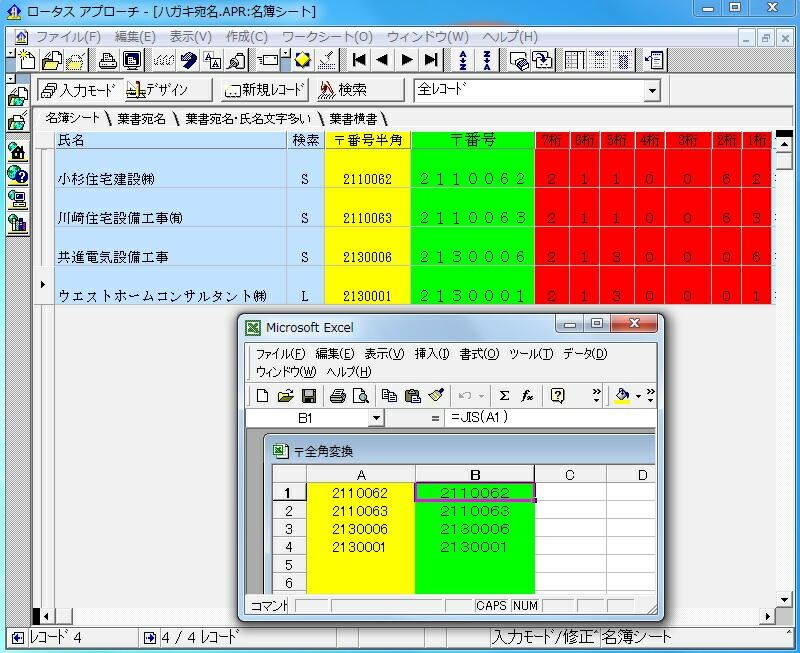Click the print icon in the Approach toolbar

click(x=108, y=60)
